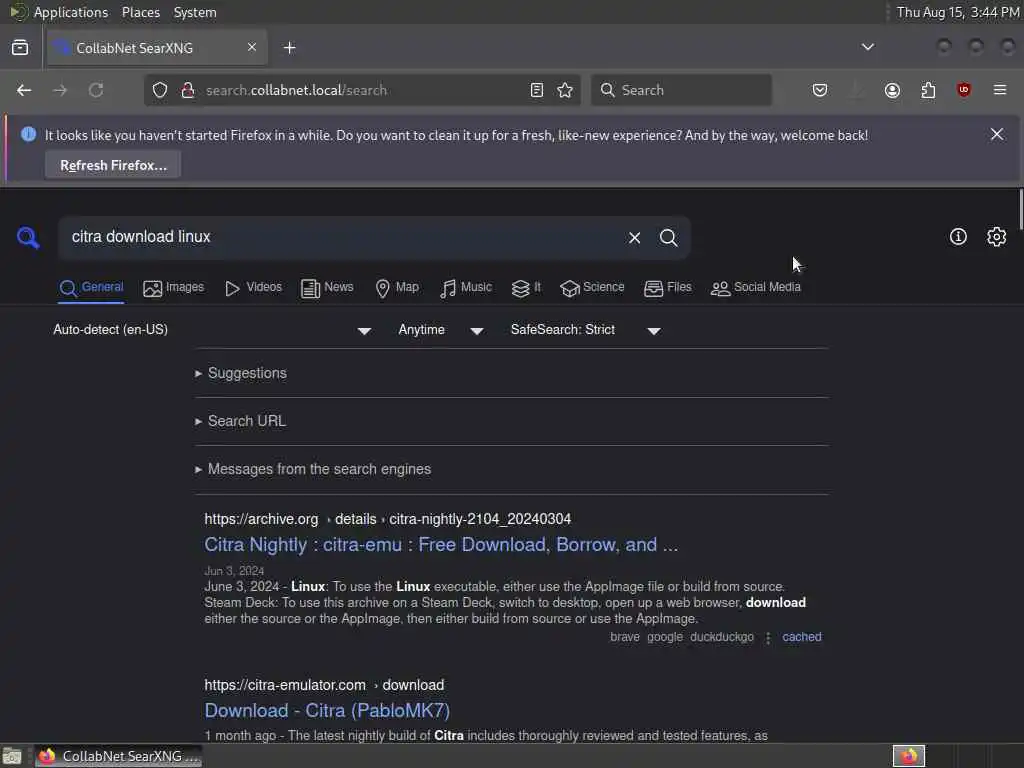The height and width of the screenshot is (768, 1024).
Task: Open the Download - Citra (PabloMK7) link
Action: 327,711
